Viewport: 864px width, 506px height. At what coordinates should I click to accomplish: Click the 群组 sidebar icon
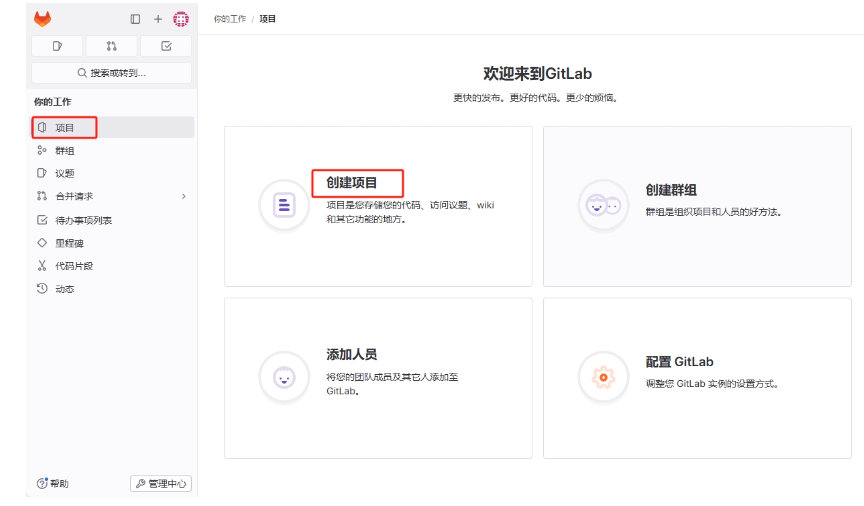42,150
